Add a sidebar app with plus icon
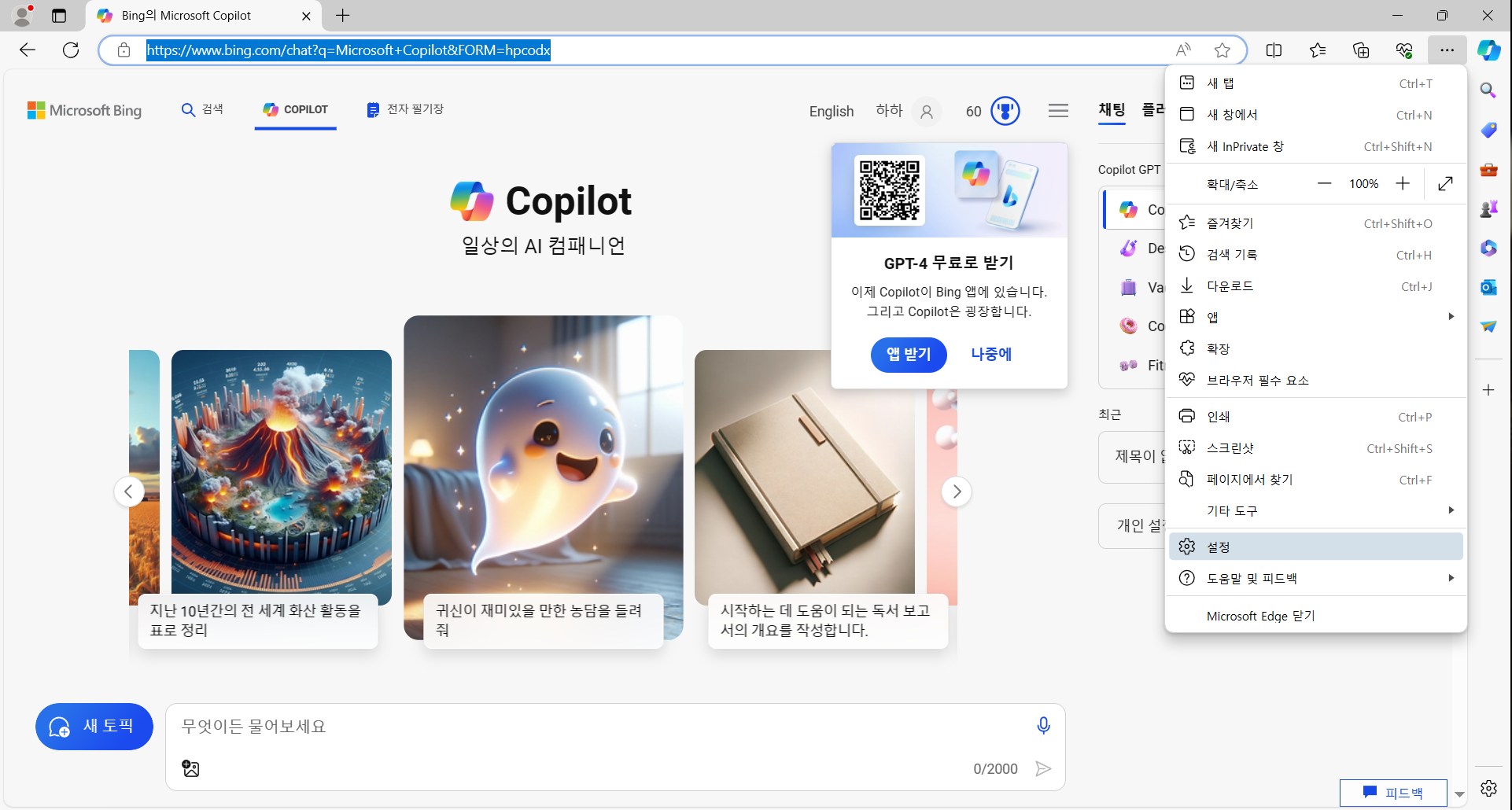Viewport: 1512px width, 810px height. [1488, 390]
